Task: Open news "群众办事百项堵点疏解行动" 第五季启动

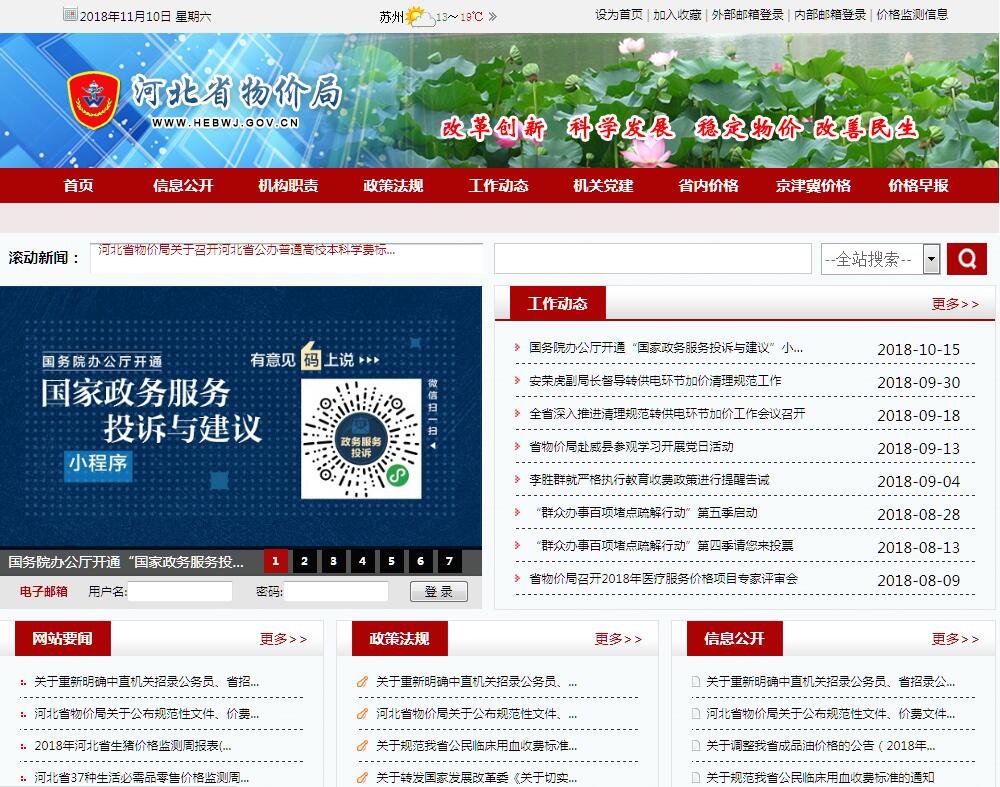Action: (646, 513)
